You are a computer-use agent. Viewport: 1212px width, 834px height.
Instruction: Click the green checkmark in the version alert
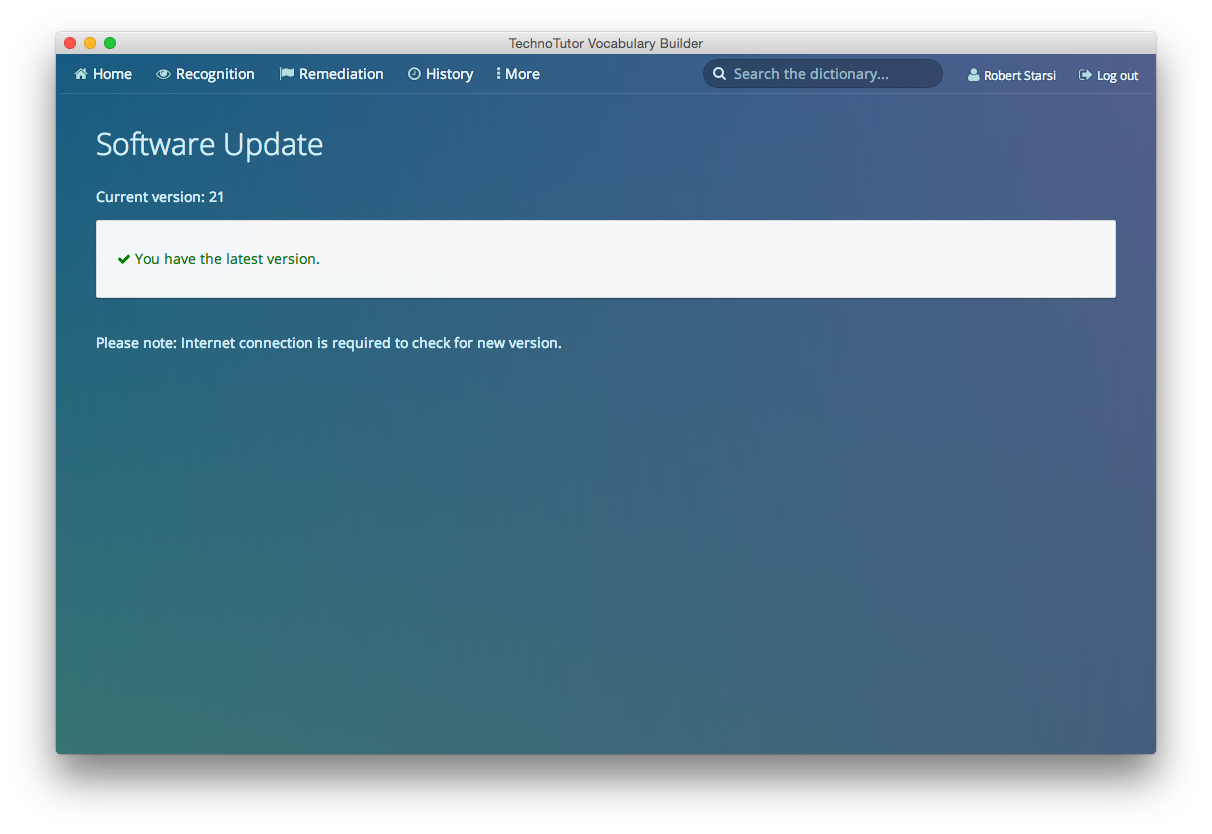pyautogui.click(x=123, y=258)
